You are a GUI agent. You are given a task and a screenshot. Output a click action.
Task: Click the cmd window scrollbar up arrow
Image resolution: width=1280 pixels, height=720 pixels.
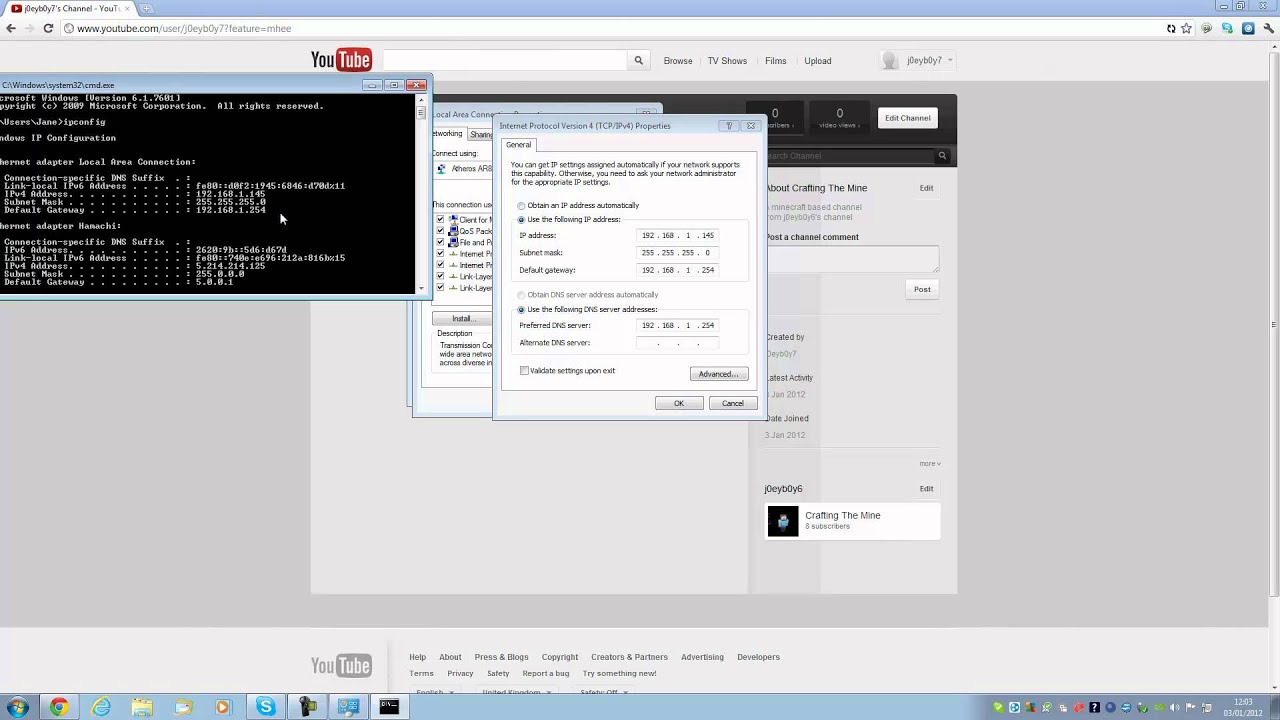point(421,100)
